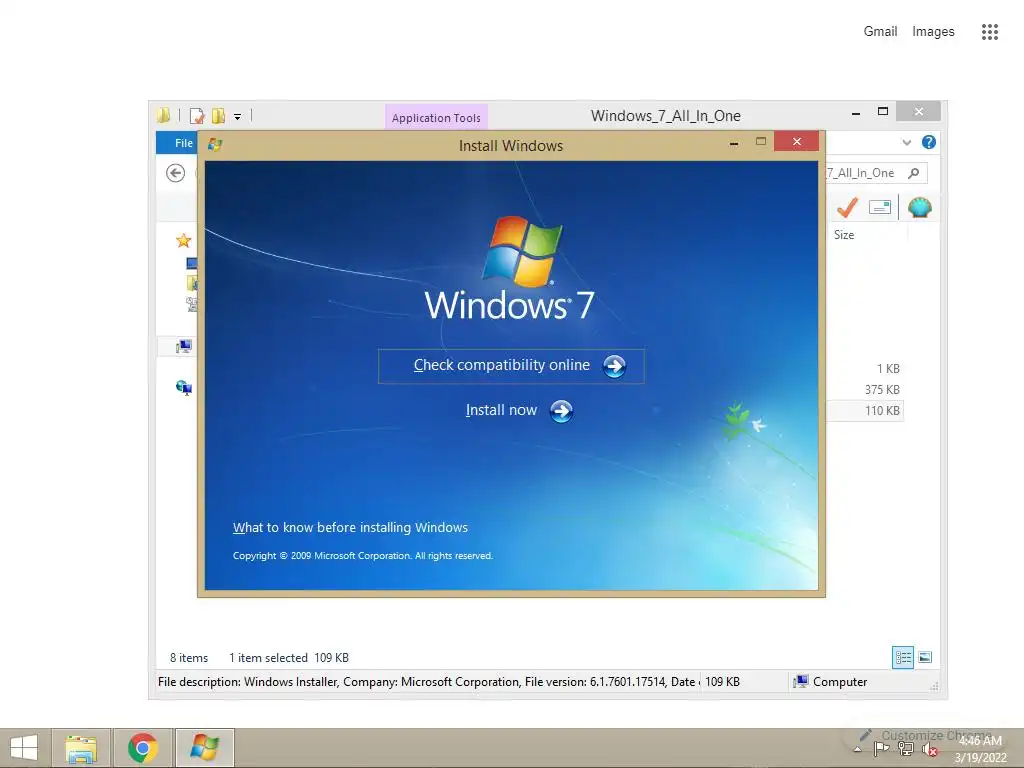
Task: Switch to the details view layout
Action: pos(903,658)
